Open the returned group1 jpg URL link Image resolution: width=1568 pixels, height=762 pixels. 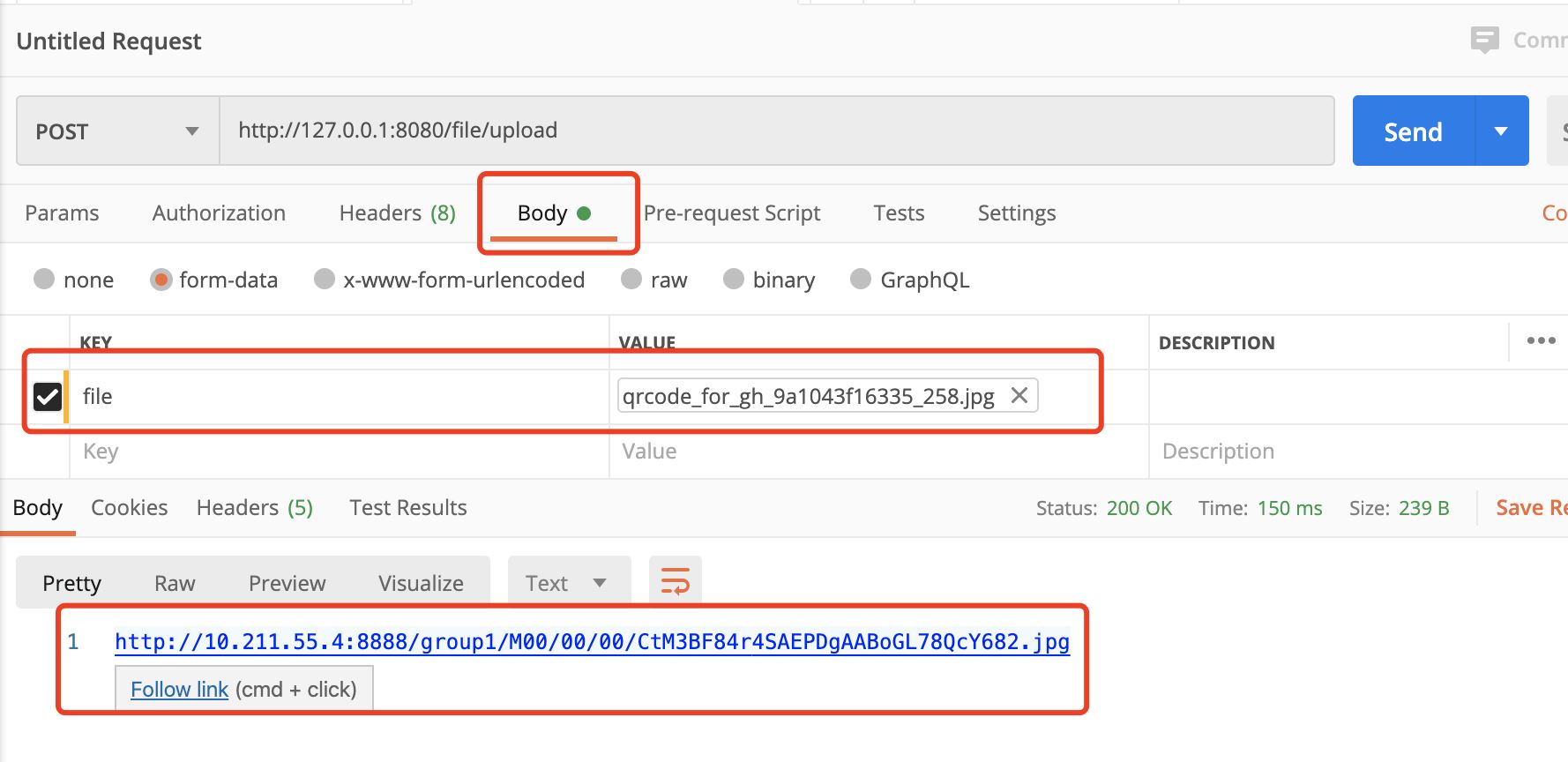click(x=592, y=642)
